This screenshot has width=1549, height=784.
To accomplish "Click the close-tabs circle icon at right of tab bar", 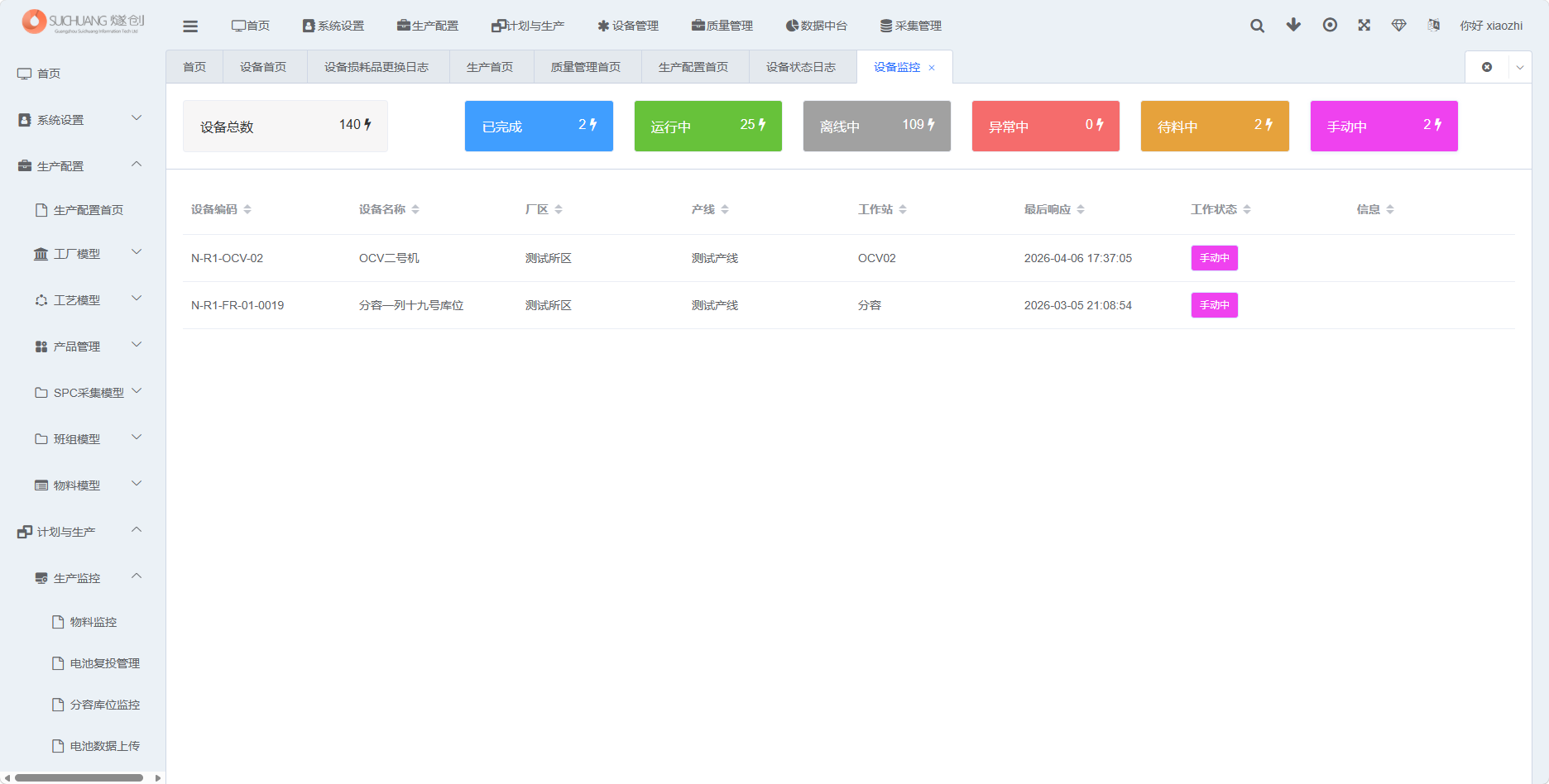I will tap(1487, 67).
